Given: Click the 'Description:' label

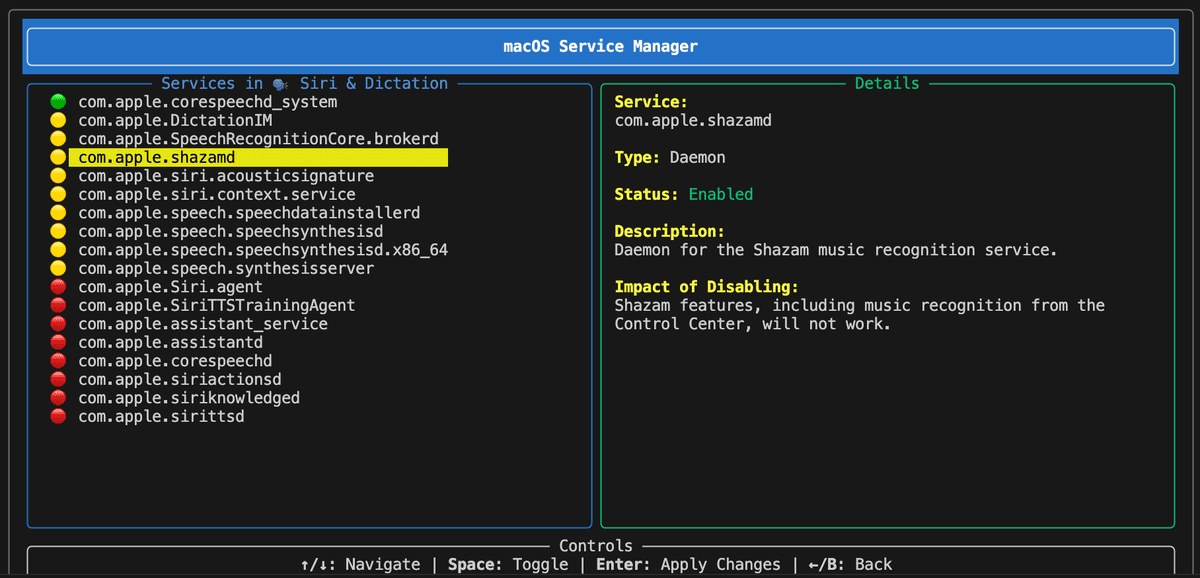Looking at the screenshot, I should coord(670,231).
